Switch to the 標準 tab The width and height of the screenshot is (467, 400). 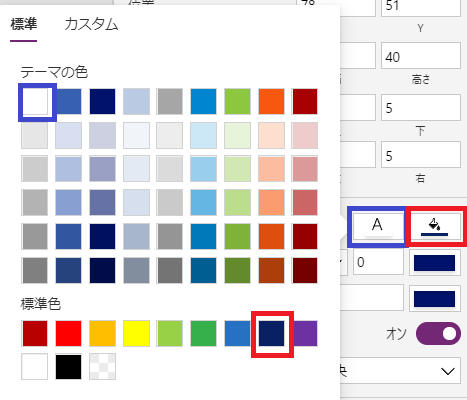[23, 25]
